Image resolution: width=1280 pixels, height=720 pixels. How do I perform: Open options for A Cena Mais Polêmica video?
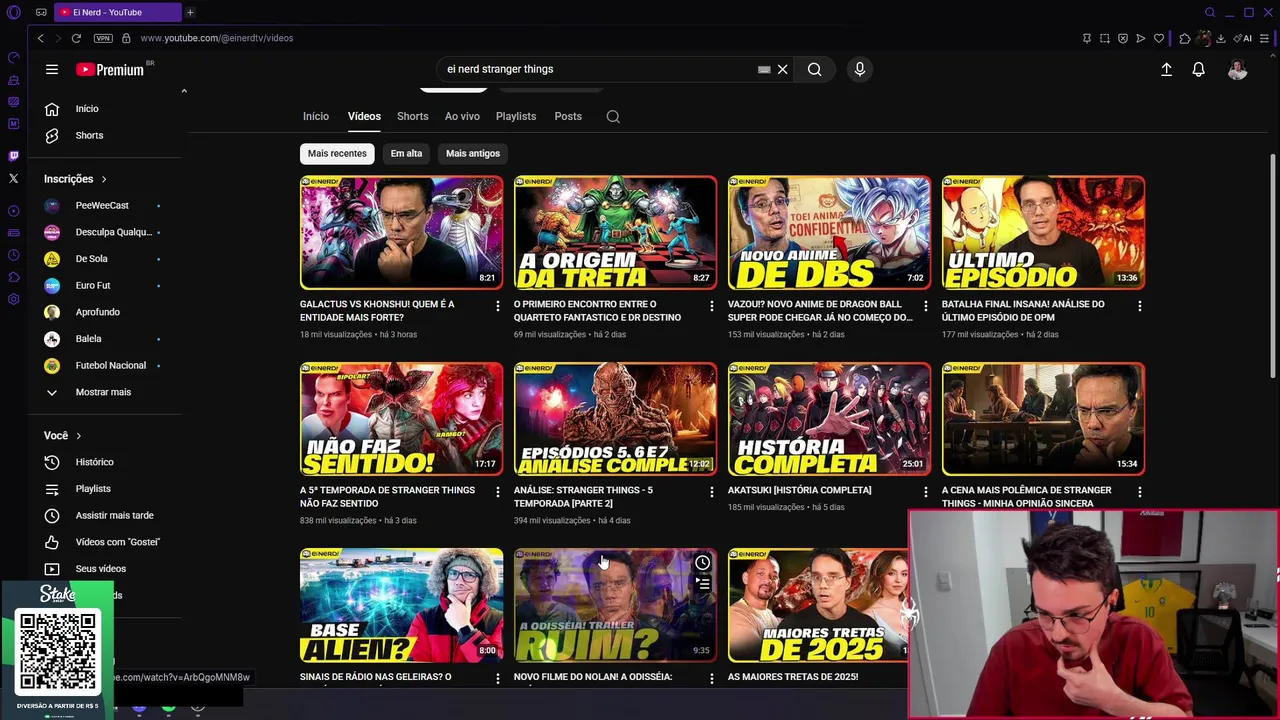coord(1140,492)
